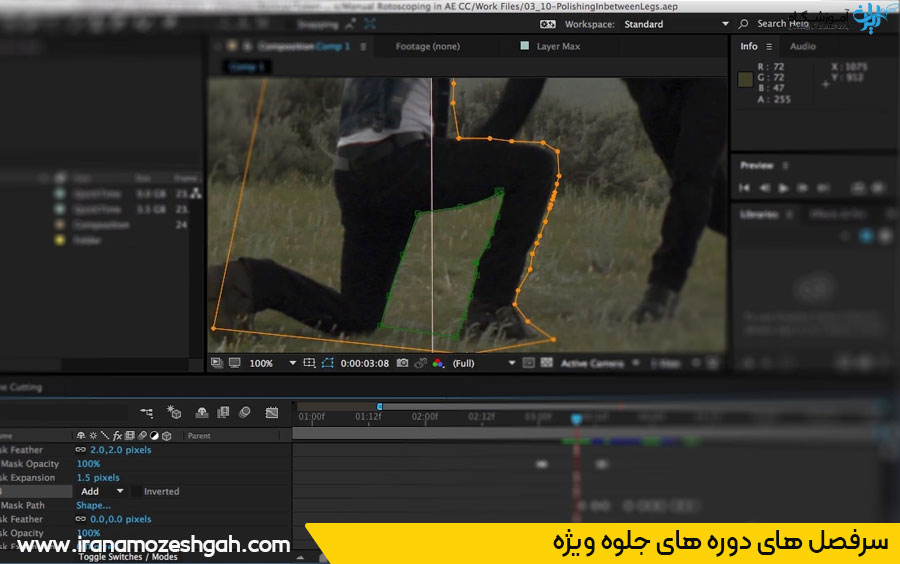Click the work area start handle
Viewport: 900px width, 564px height.
pos(379,406)
